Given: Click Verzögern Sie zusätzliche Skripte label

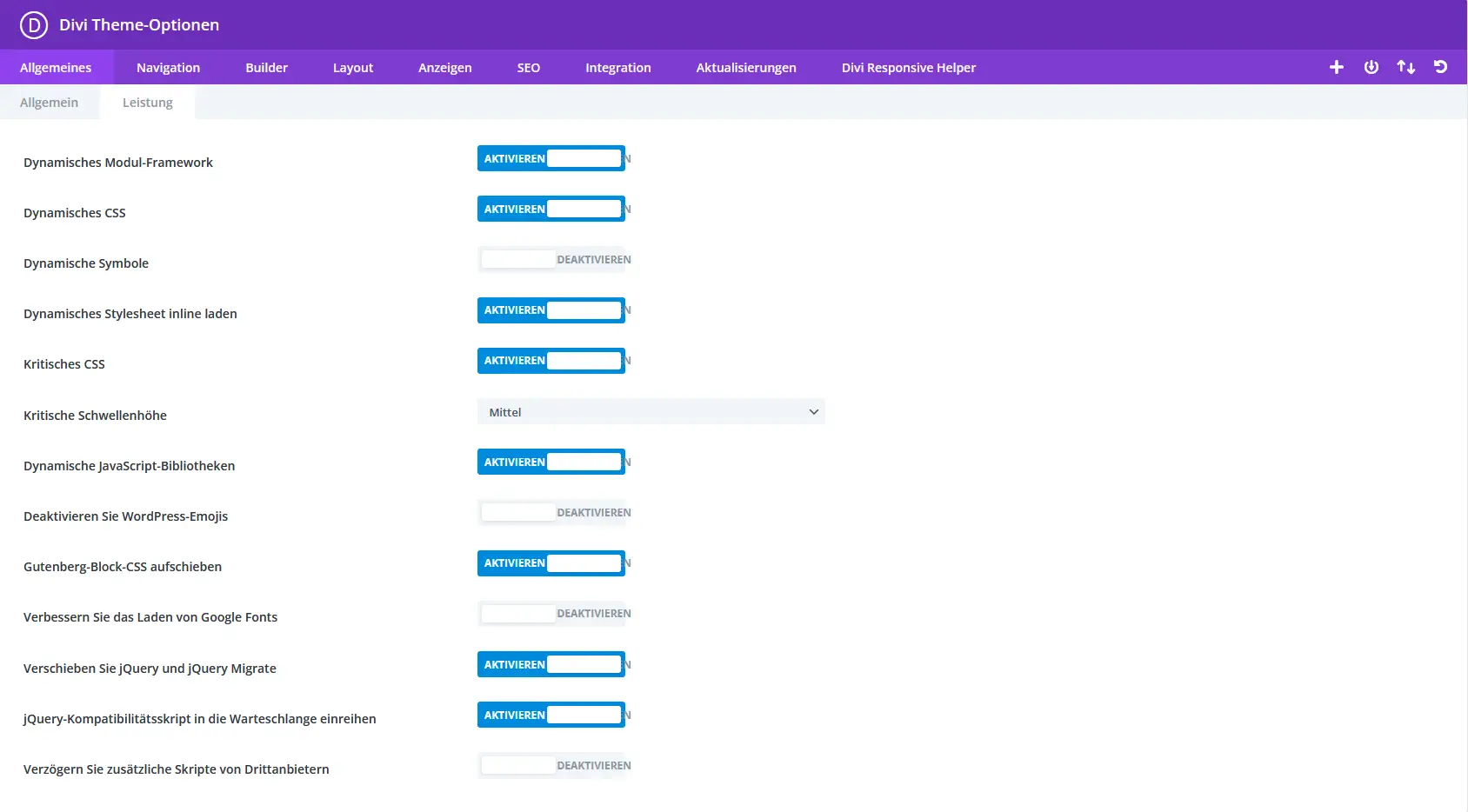Looking at the screenshot, I should pyautogui.click(x=177, y=769).
